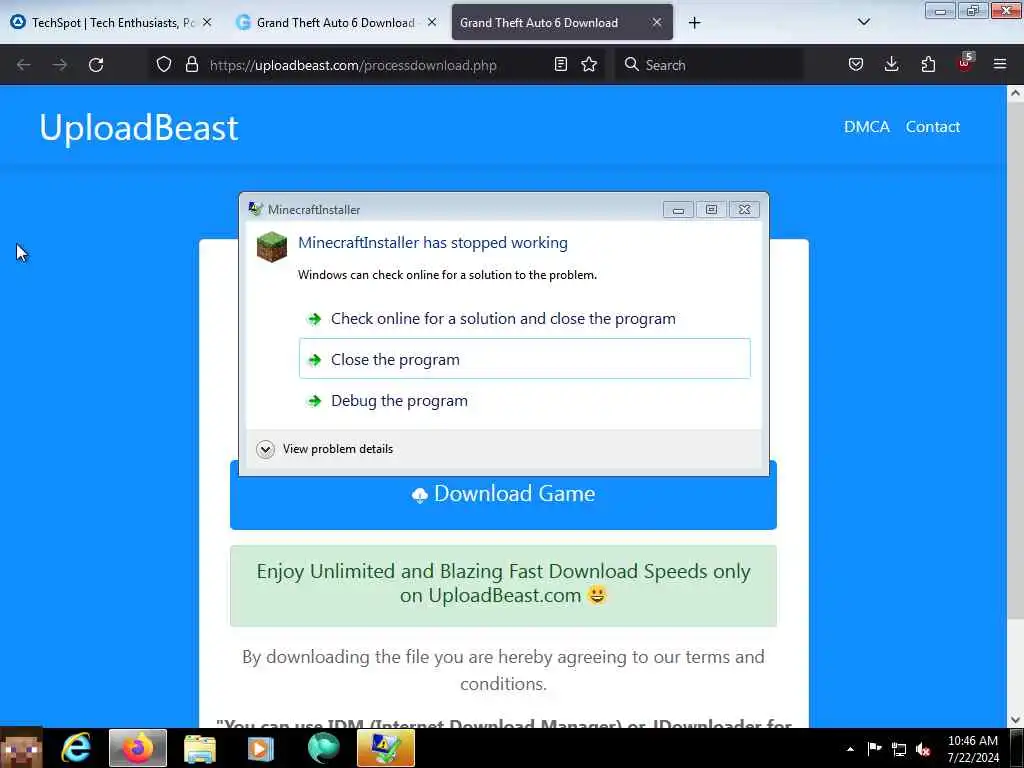Click the site security padlock icon
This screenshot has height=768, width=1024.
coord(191,64)
